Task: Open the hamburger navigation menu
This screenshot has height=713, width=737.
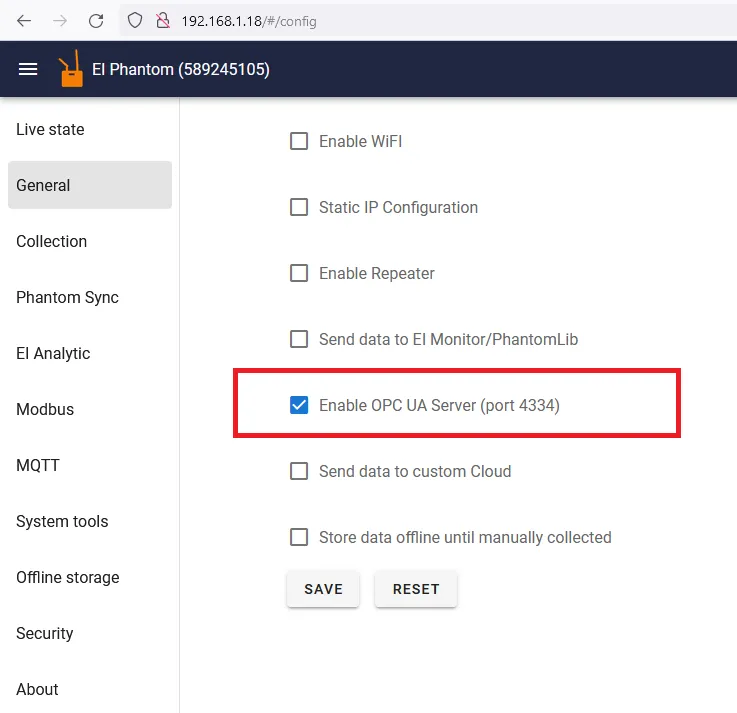Action: [x=28, y=69]
